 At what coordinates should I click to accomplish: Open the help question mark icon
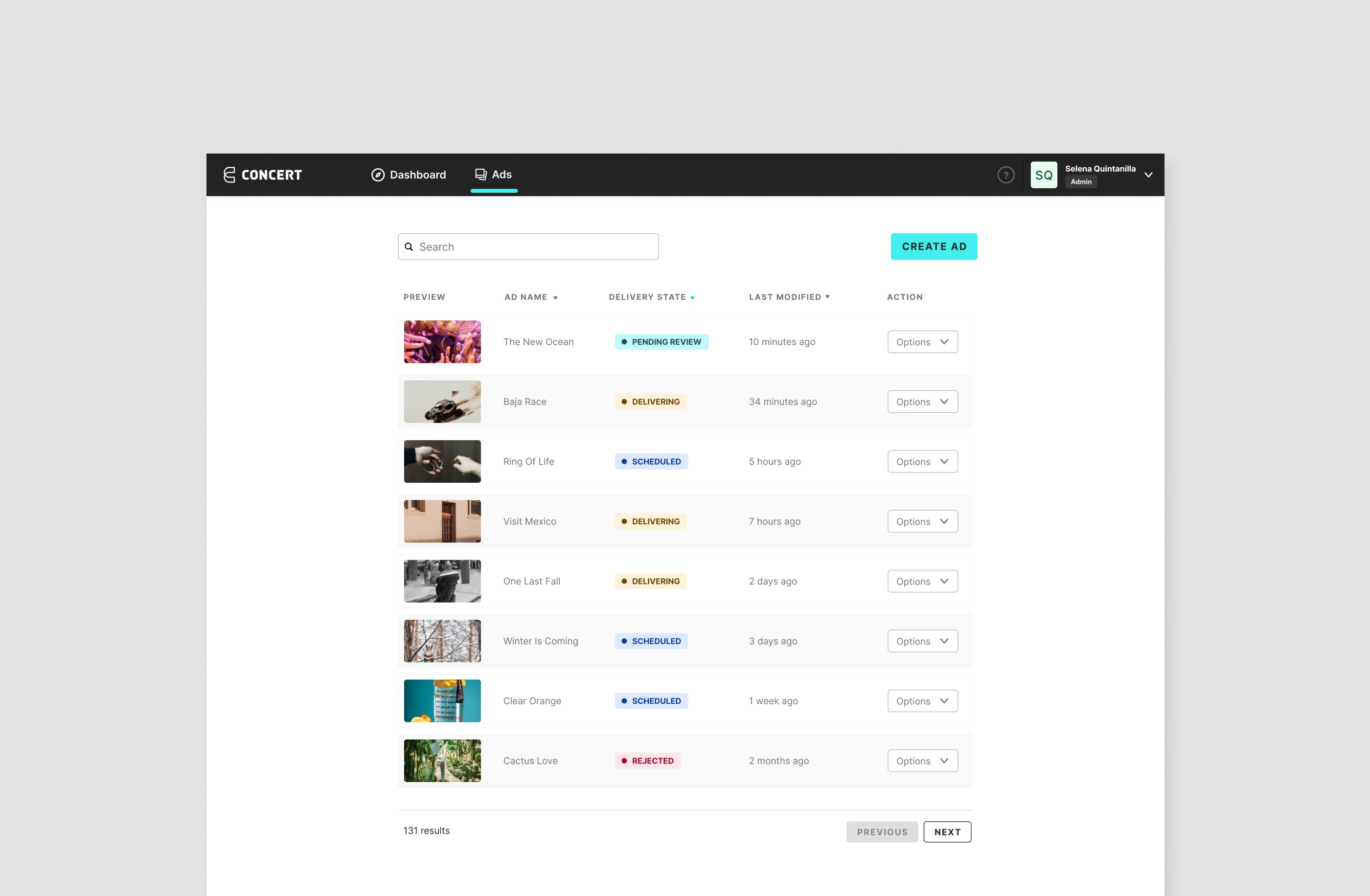click(x=1005, y=175)
